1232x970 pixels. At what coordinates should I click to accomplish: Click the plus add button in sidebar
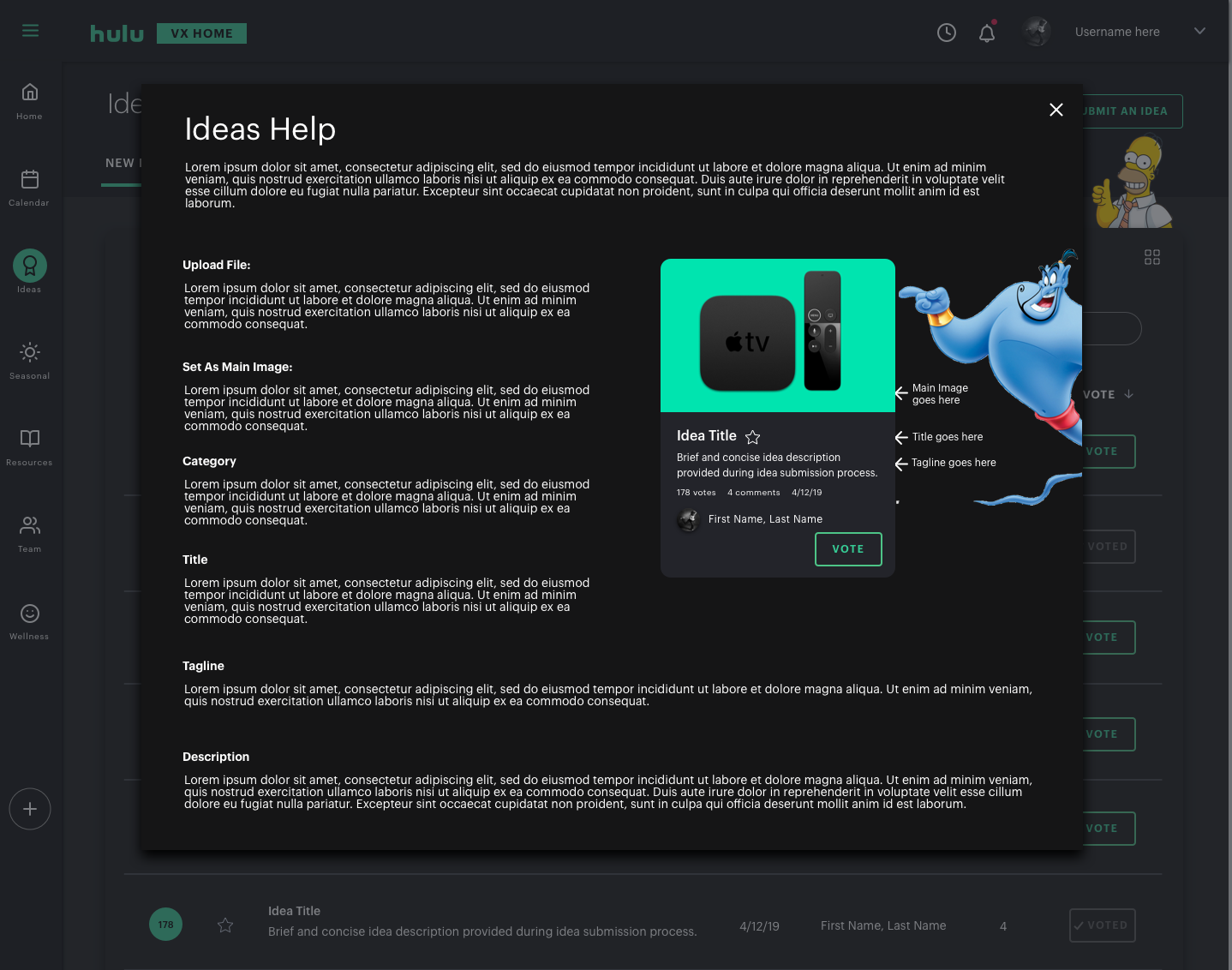[x=30, y=809]
